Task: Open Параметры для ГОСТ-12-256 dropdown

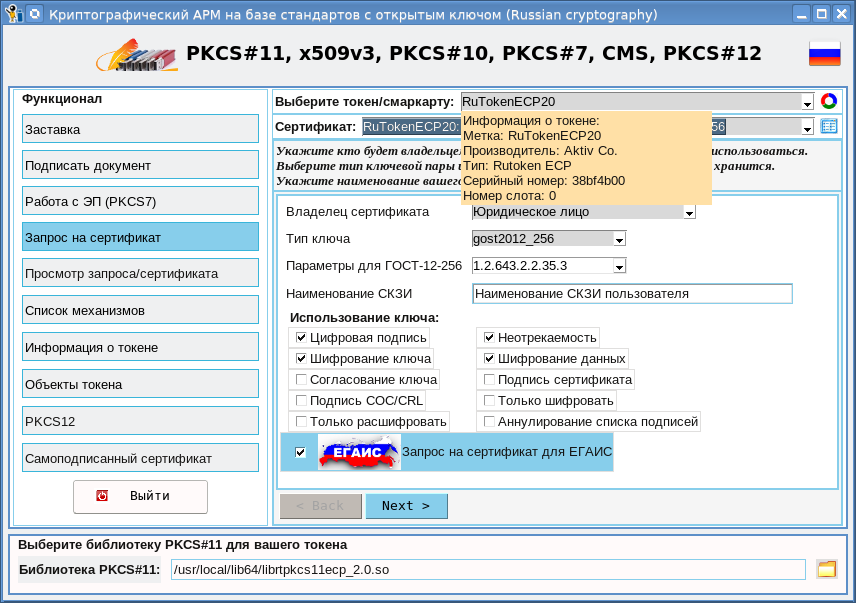Action: point(619,266)
